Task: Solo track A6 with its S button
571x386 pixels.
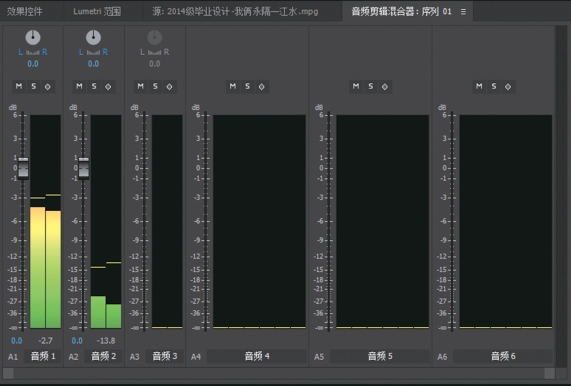Action: [x=493, y=86]
